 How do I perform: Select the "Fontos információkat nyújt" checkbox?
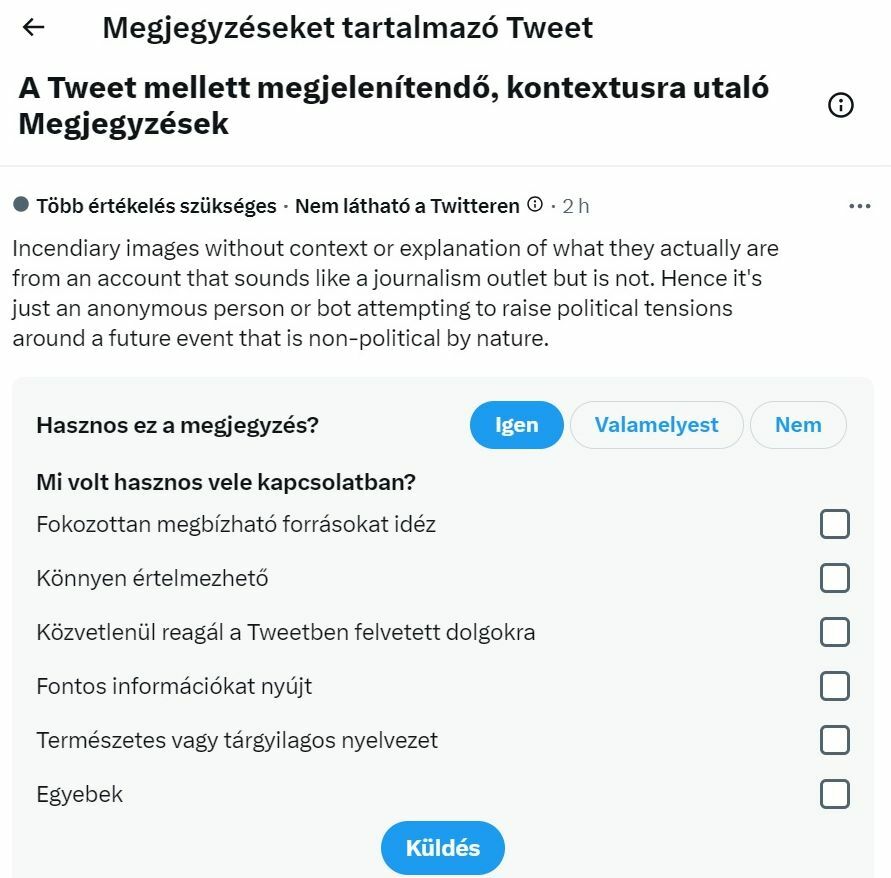[x=835, y=686]
